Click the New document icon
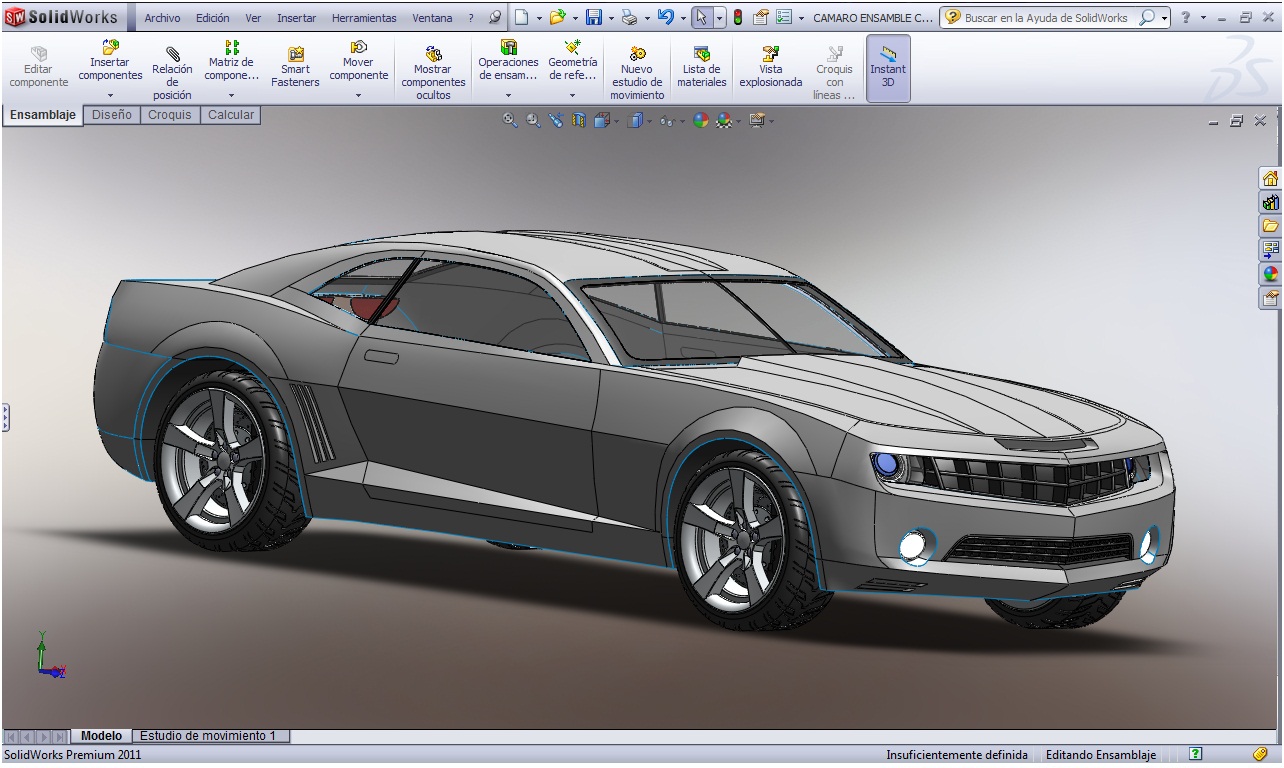This screenshot has height=768, width=1284. [x=522, y=17]
